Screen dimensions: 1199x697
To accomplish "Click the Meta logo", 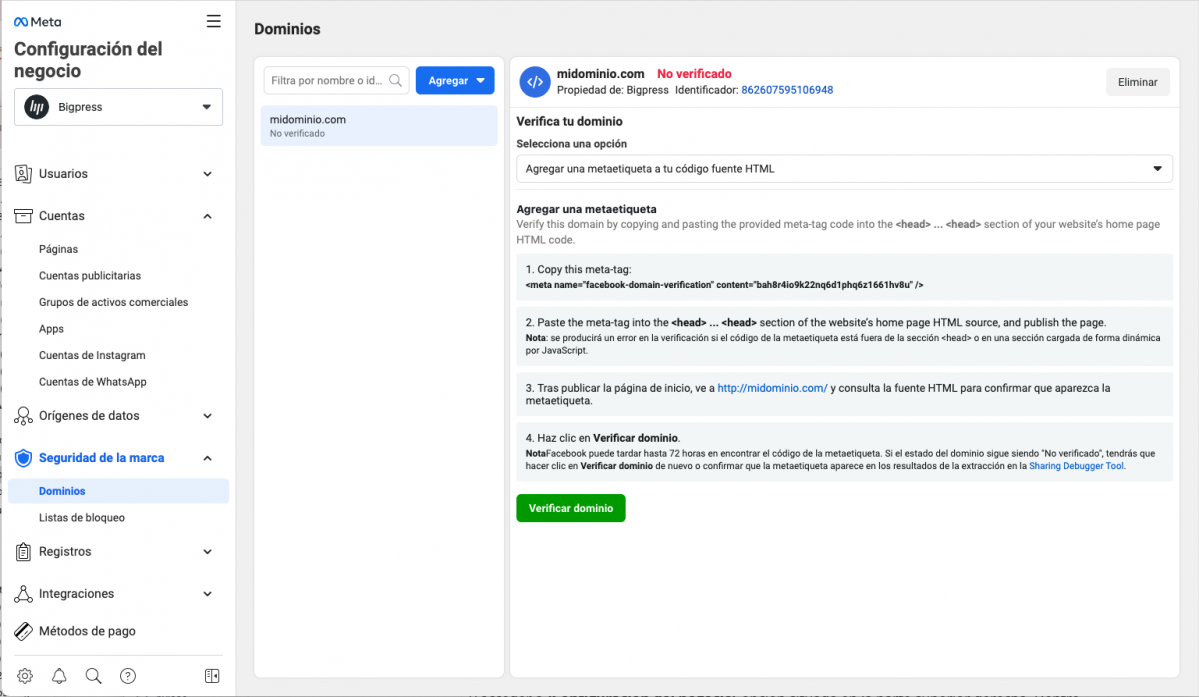I will click(x=37, y=22).
